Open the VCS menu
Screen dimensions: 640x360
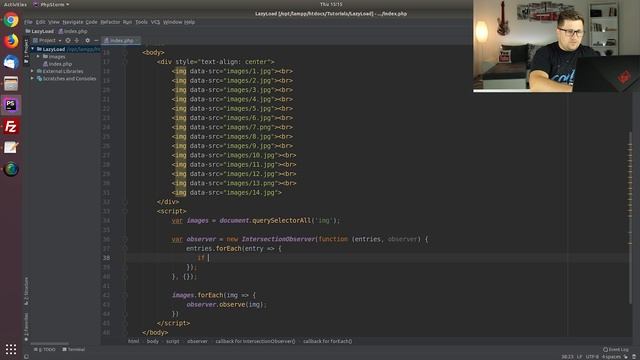tap(156, 22)
